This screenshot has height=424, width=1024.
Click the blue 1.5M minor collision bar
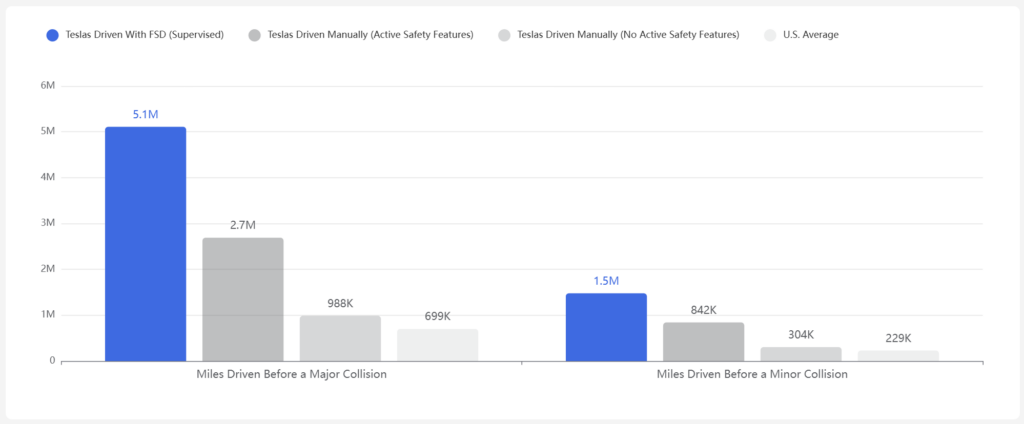(606, 326)
